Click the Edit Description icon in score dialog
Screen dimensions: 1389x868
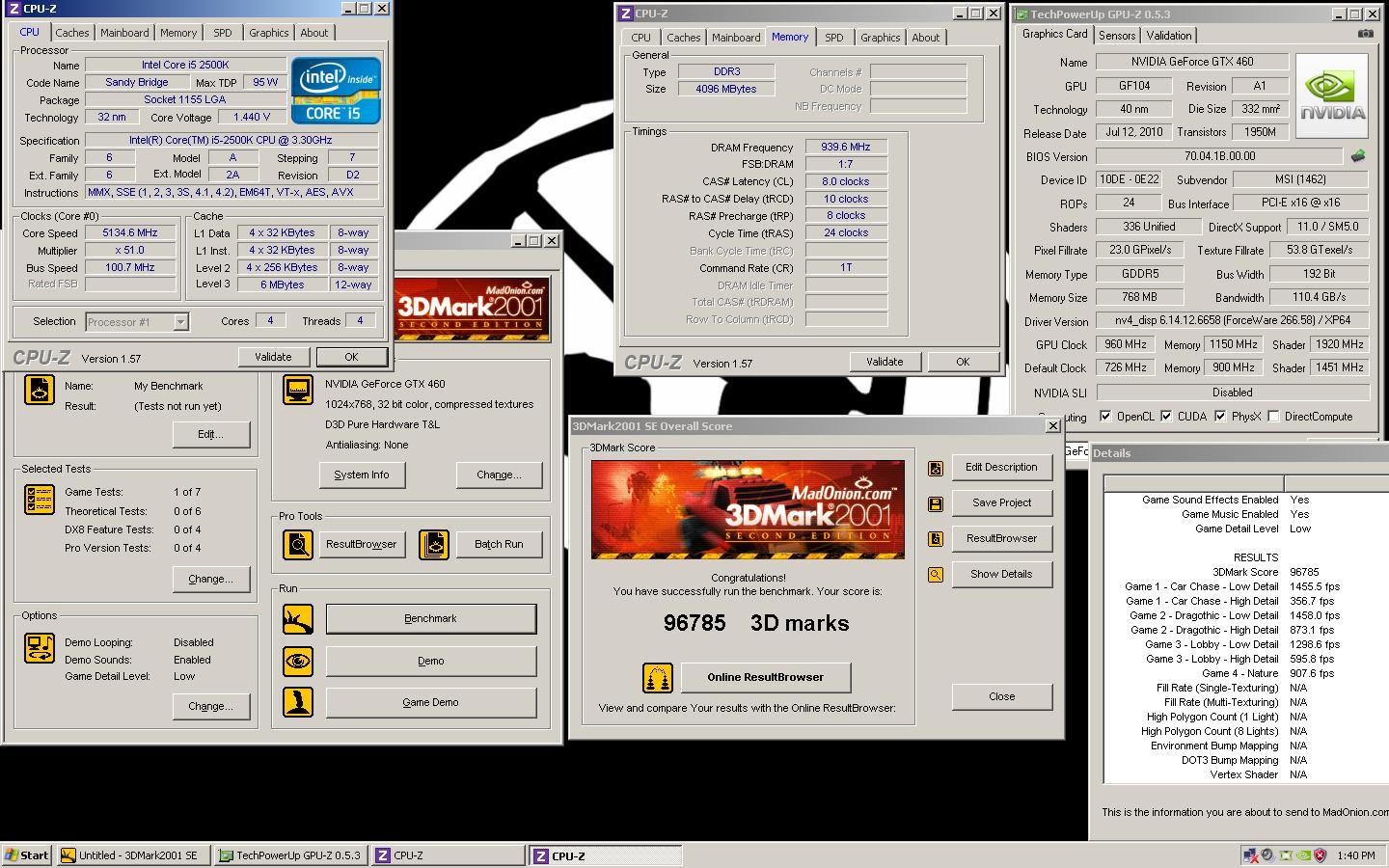(935, 468)
